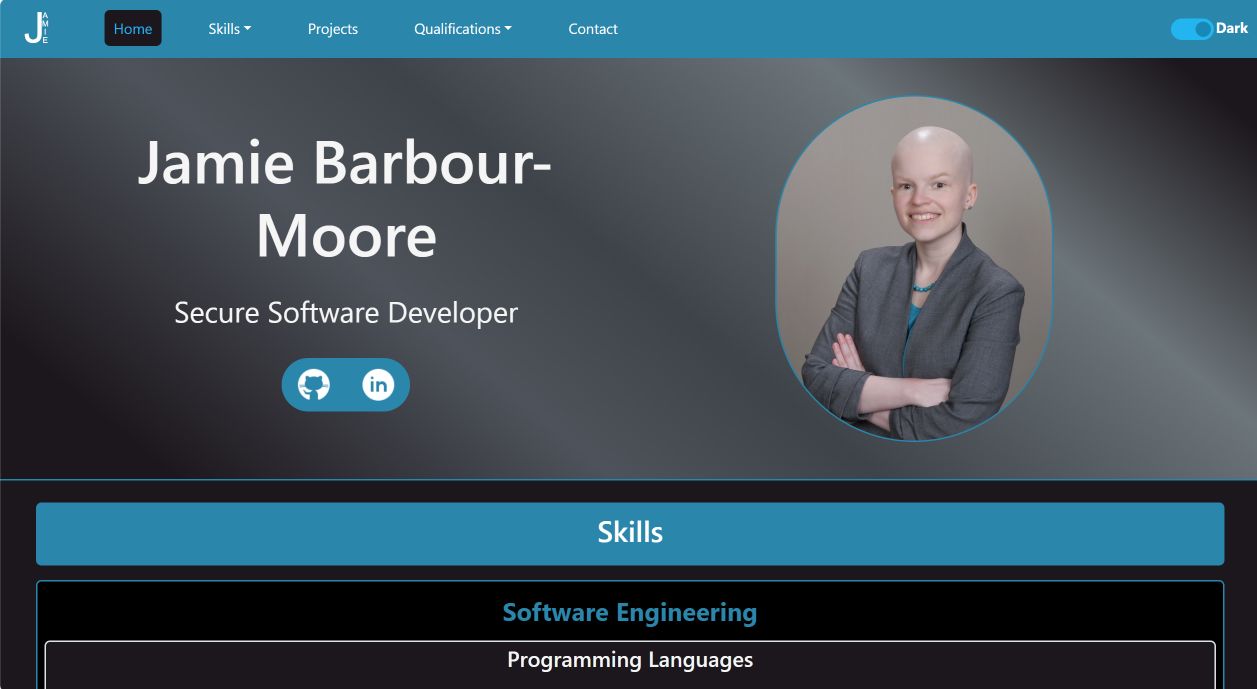Viewport: 1257px width, 689px height.
Task: Expand the Skills dropdown menu
Action: (229, 29)
